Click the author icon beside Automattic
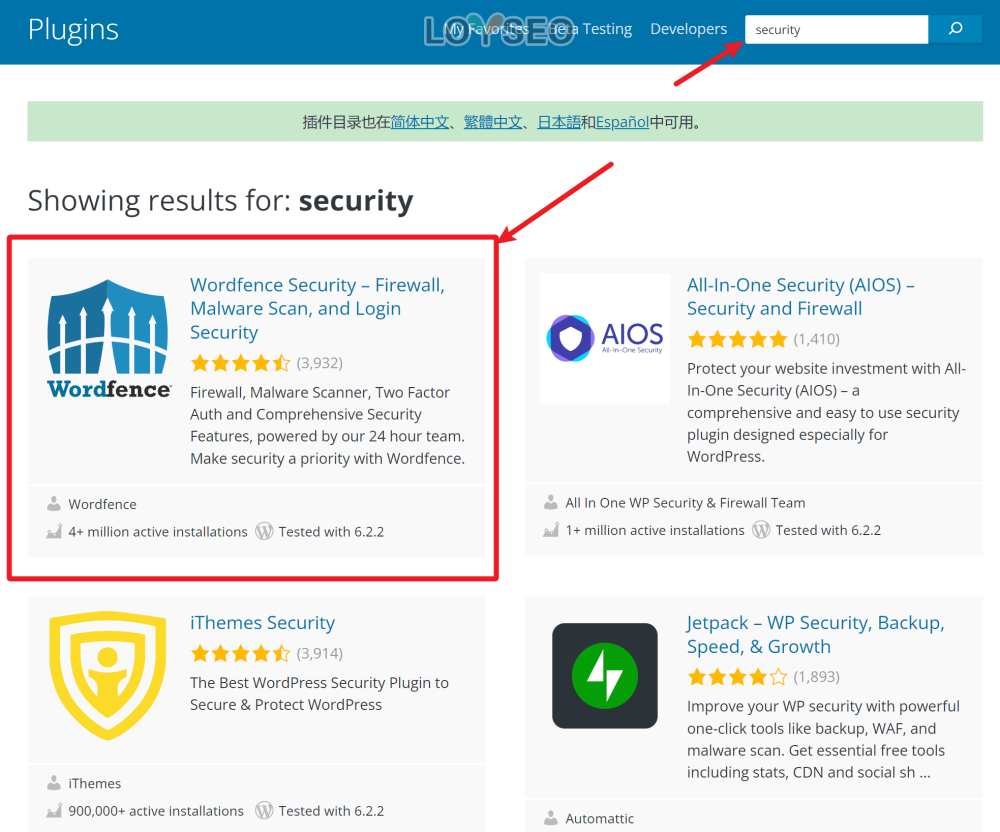Screen dimensions: 1000x832 coord(551,818)
